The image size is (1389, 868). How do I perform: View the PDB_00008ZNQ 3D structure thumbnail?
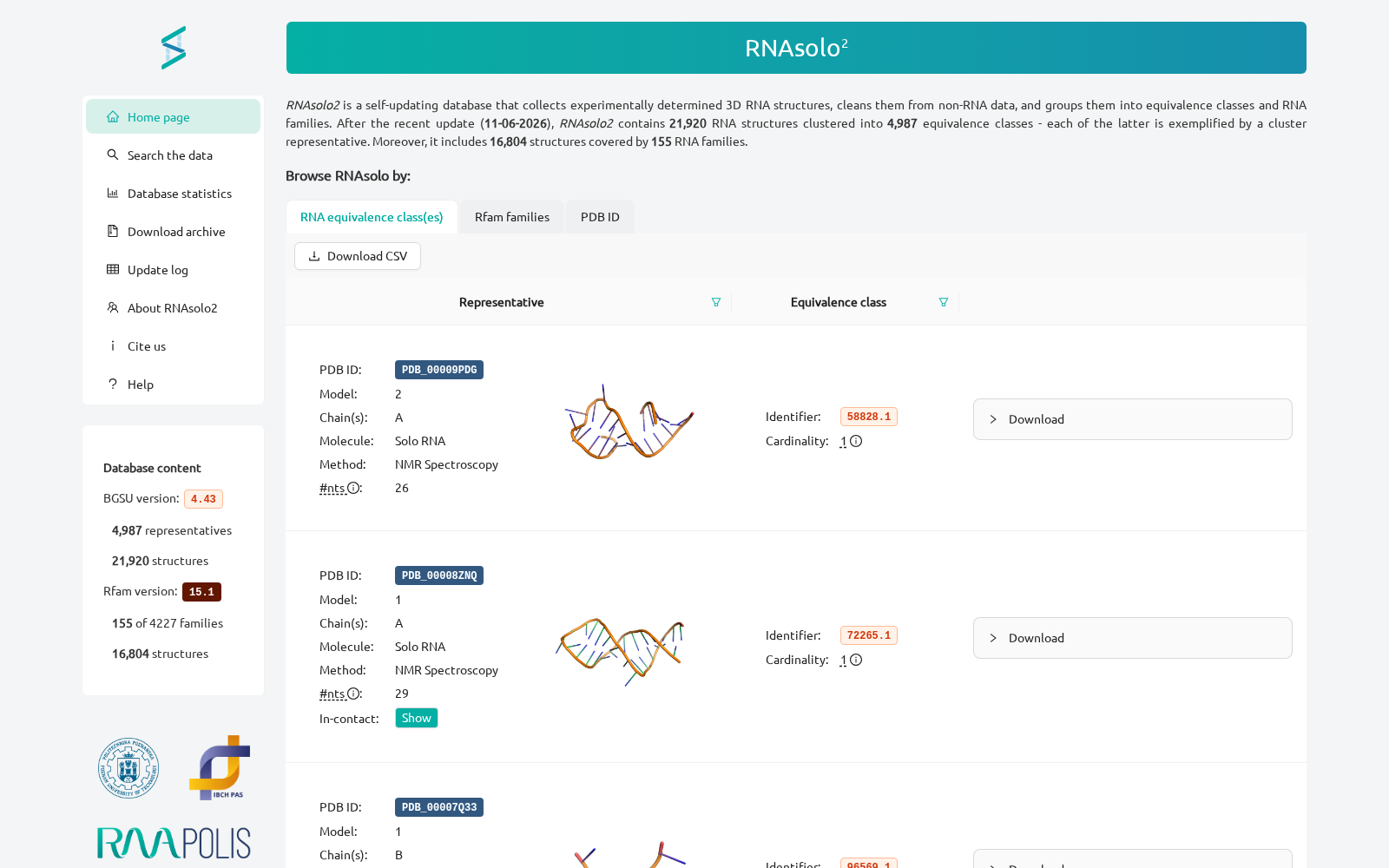pyautogui.click(x=621, y=650)
